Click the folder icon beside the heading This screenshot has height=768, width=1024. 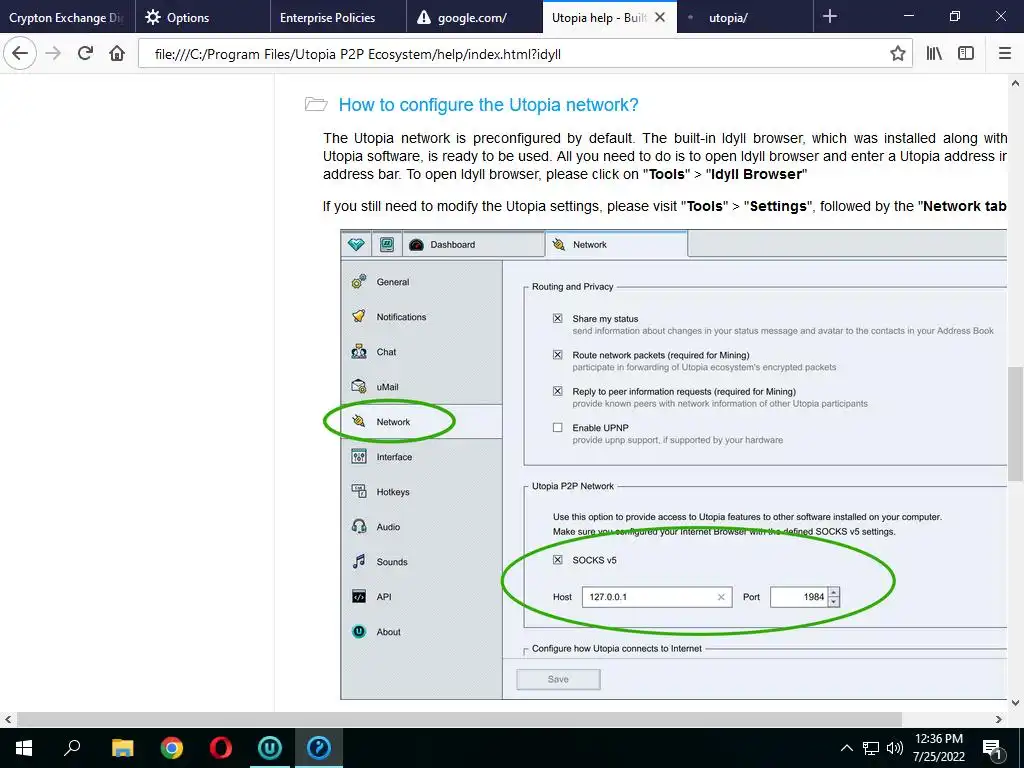click(316, 104)
